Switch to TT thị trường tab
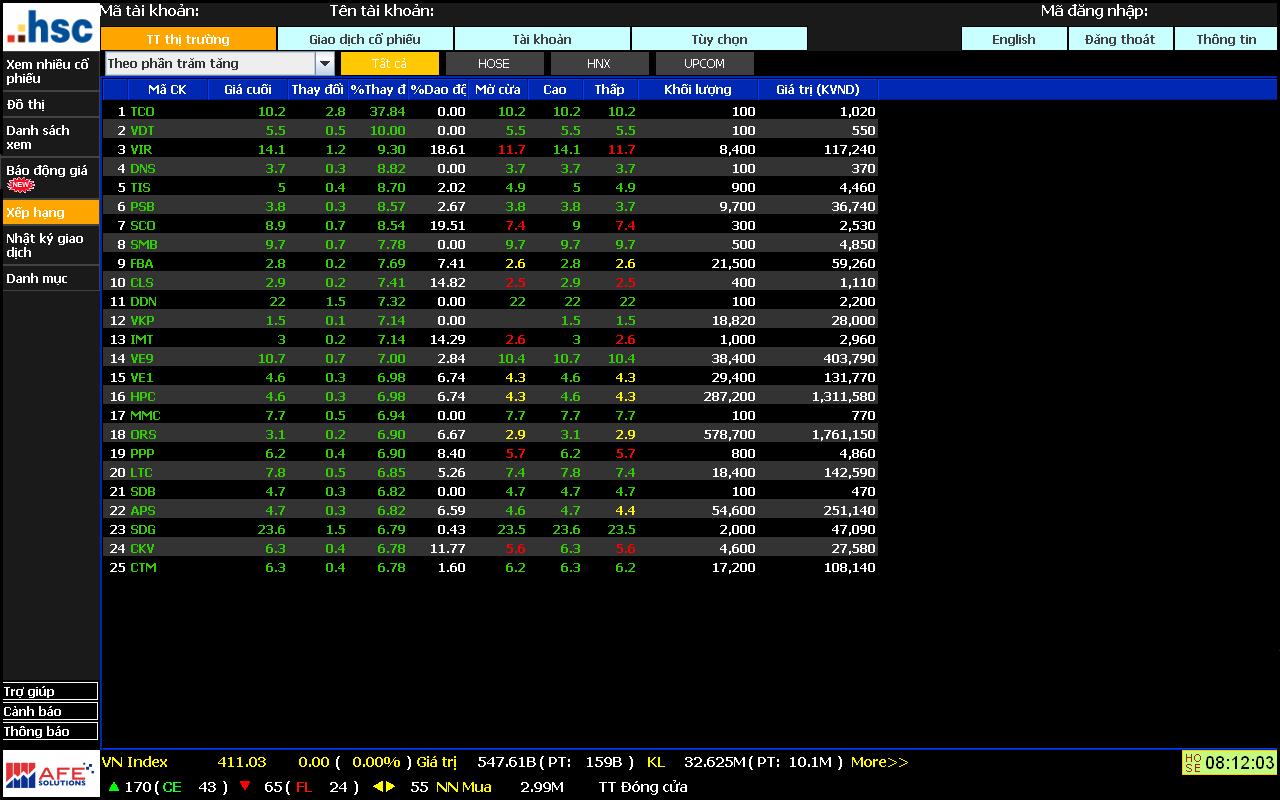The image size is (1280, 800). click(x=188, y=39)
